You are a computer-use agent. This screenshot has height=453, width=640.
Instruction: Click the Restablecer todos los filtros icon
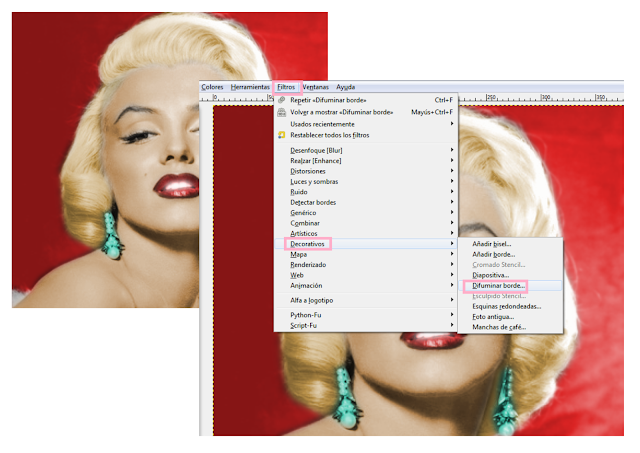[281, 135]
